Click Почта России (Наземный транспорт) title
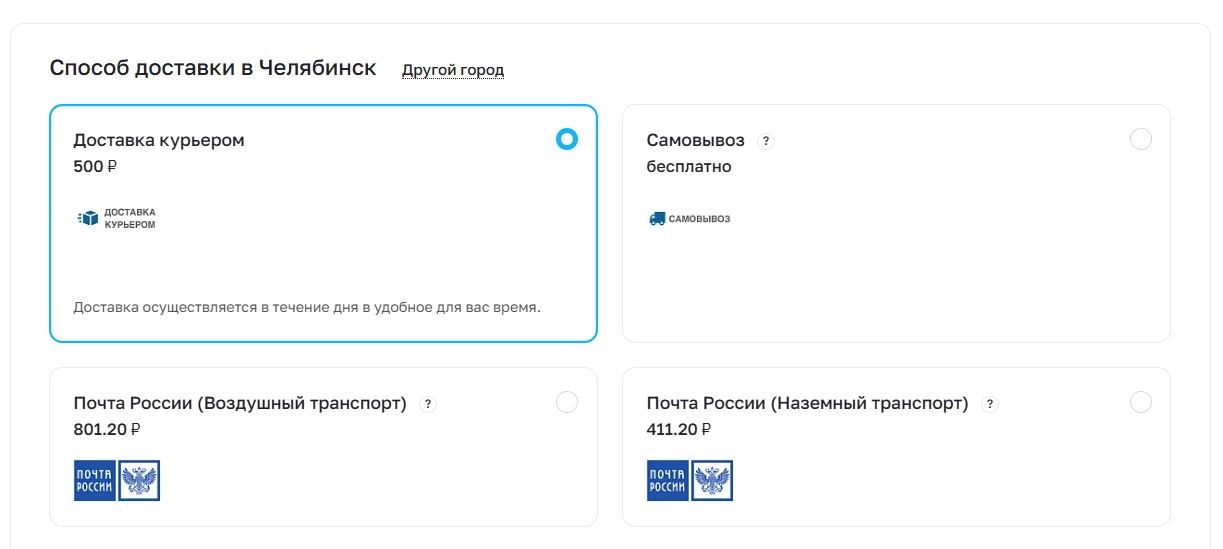 pyautogui.click(x=808, y=404)
